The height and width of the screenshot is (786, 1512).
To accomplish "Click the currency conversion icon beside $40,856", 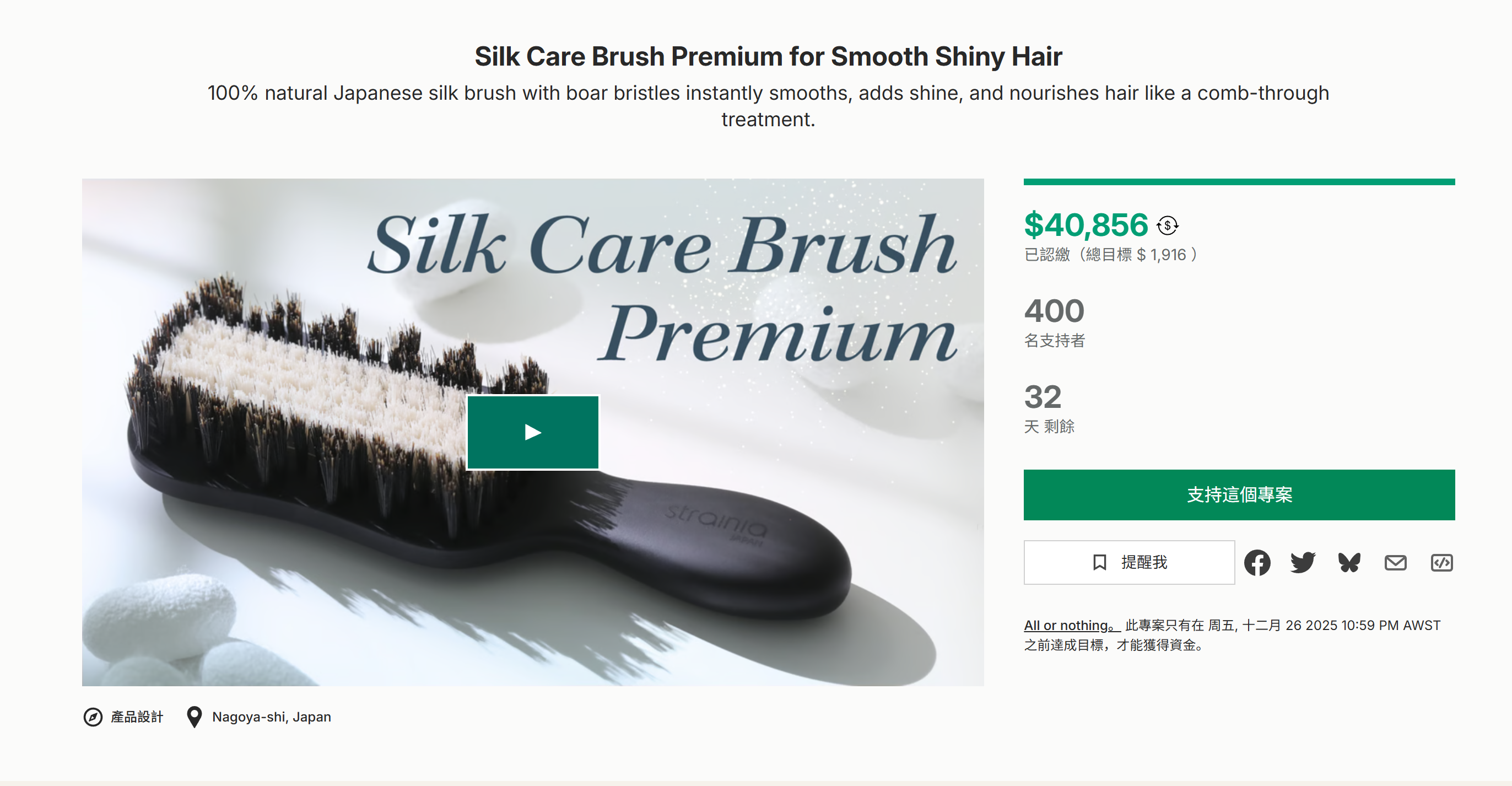I will point(1167,224).
